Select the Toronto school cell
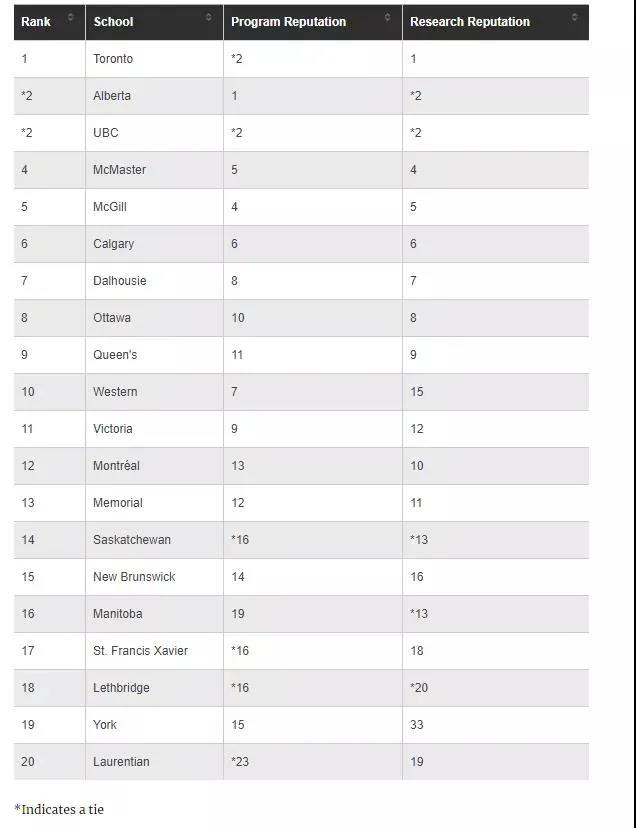636x828 pixels. [113, 59]
